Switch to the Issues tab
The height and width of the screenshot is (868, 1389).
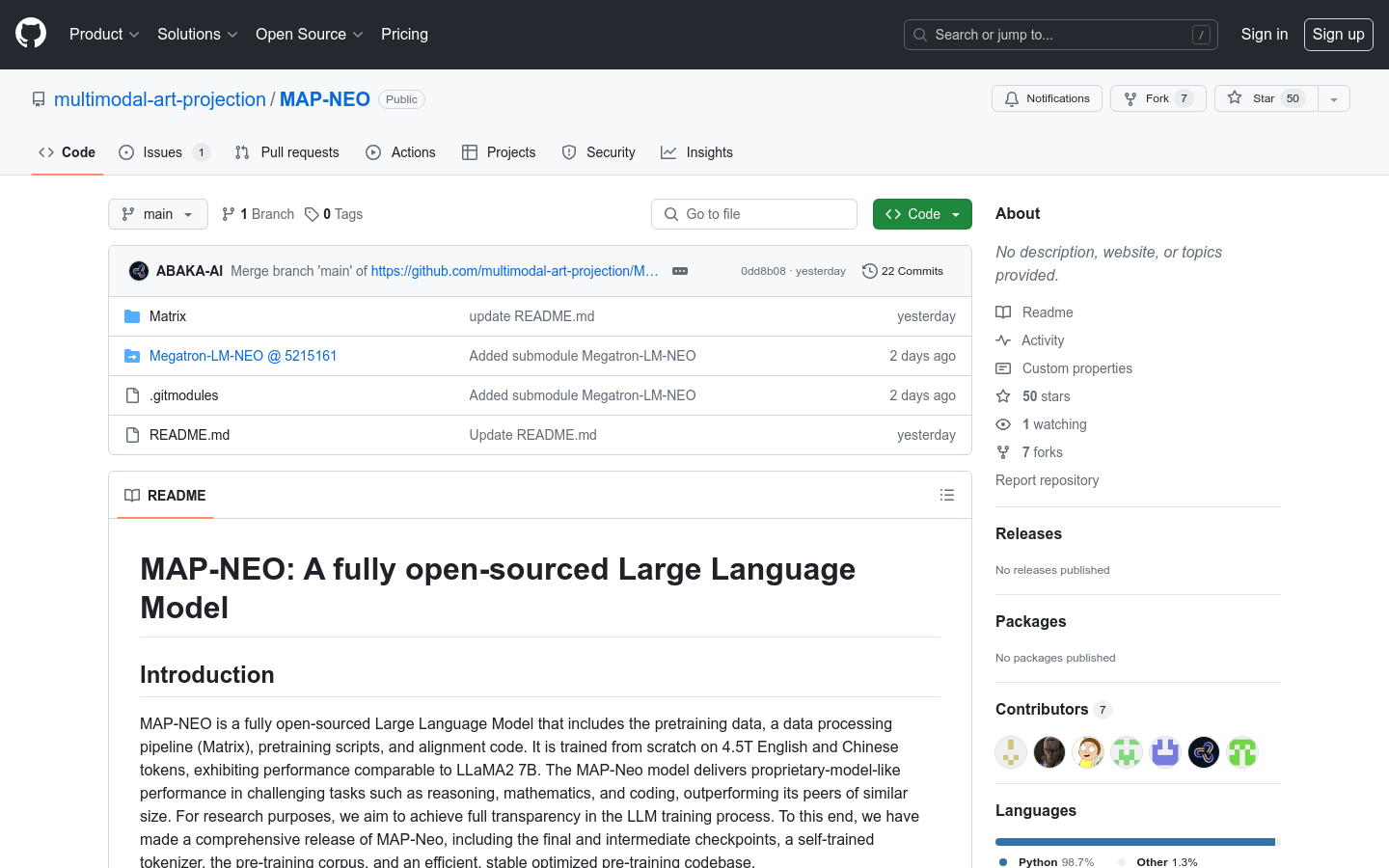tap(164, 152)
